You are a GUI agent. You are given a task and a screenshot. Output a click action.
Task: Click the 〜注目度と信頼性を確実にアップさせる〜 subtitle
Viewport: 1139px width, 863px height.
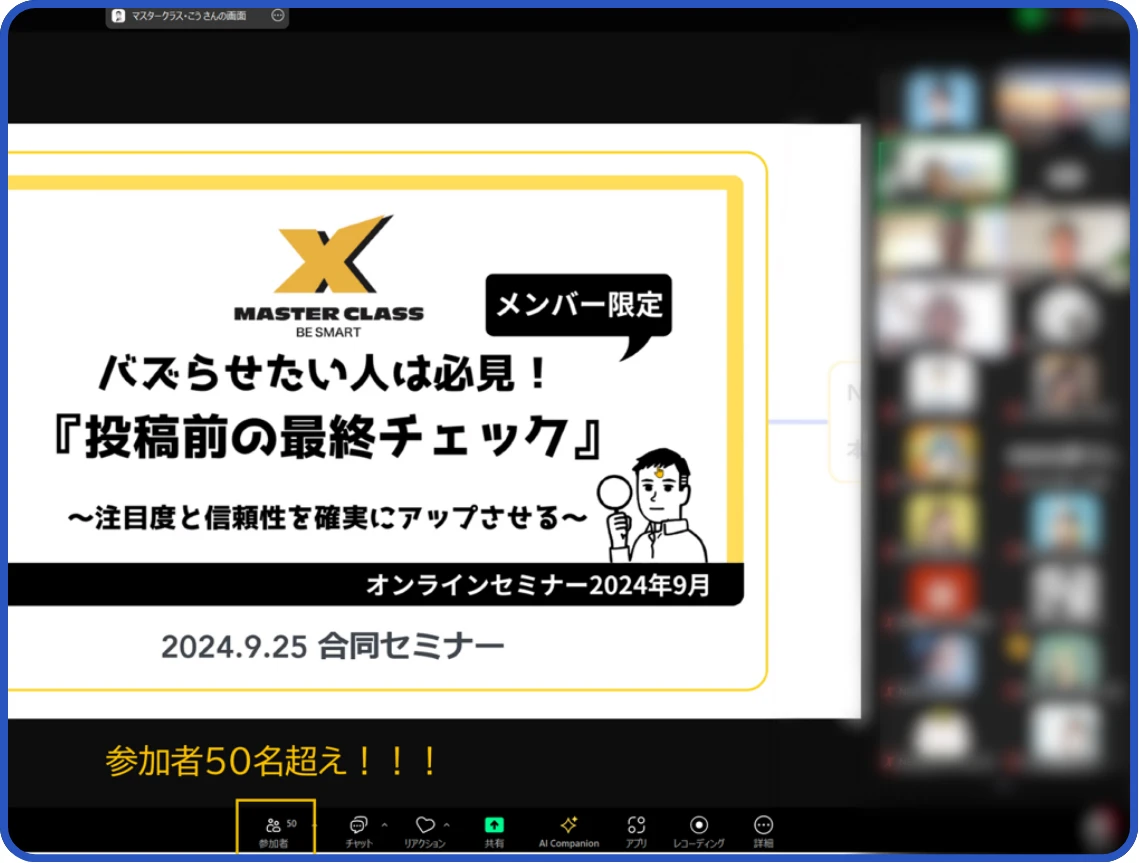click(328, 518)
